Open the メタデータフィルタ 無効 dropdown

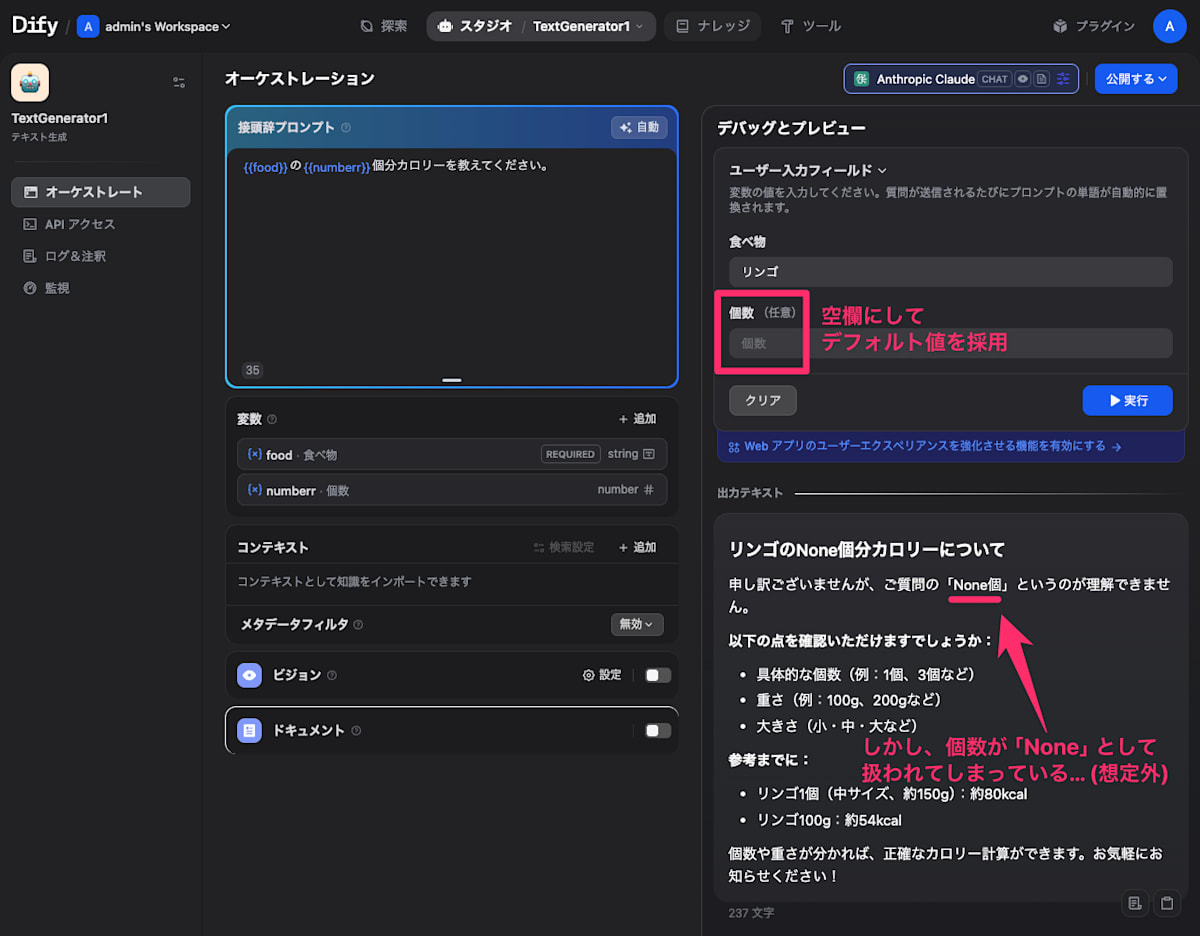637,624
